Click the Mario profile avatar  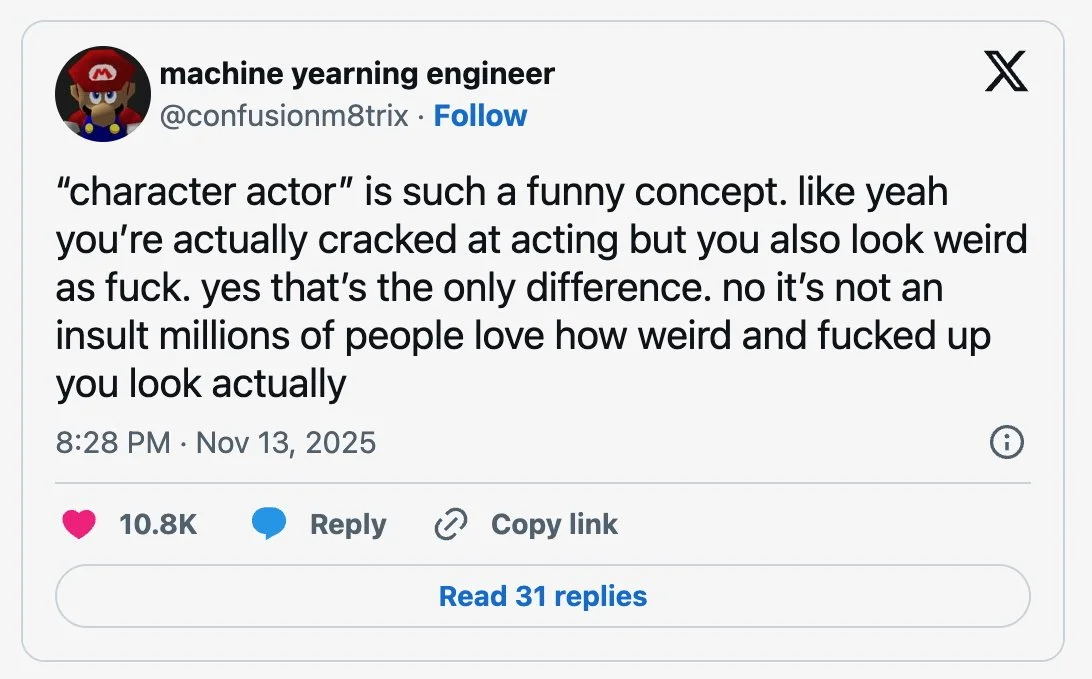click(x=103, y=94)
